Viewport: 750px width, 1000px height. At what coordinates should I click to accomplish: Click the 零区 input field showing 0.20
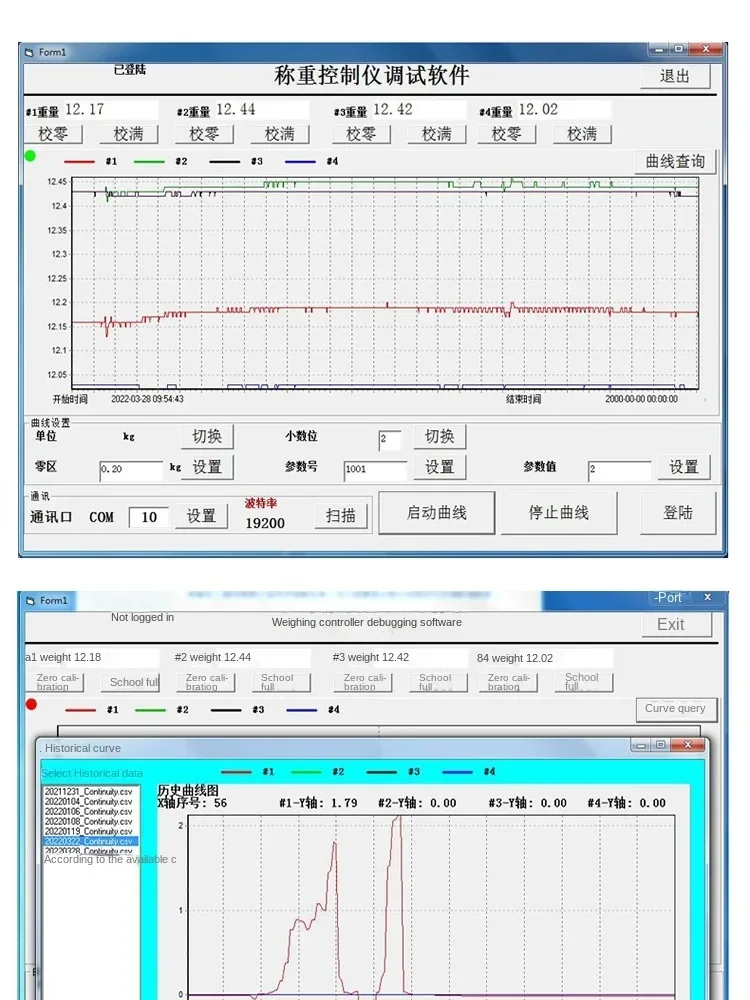pyautogui.click(x=130, y=469)
